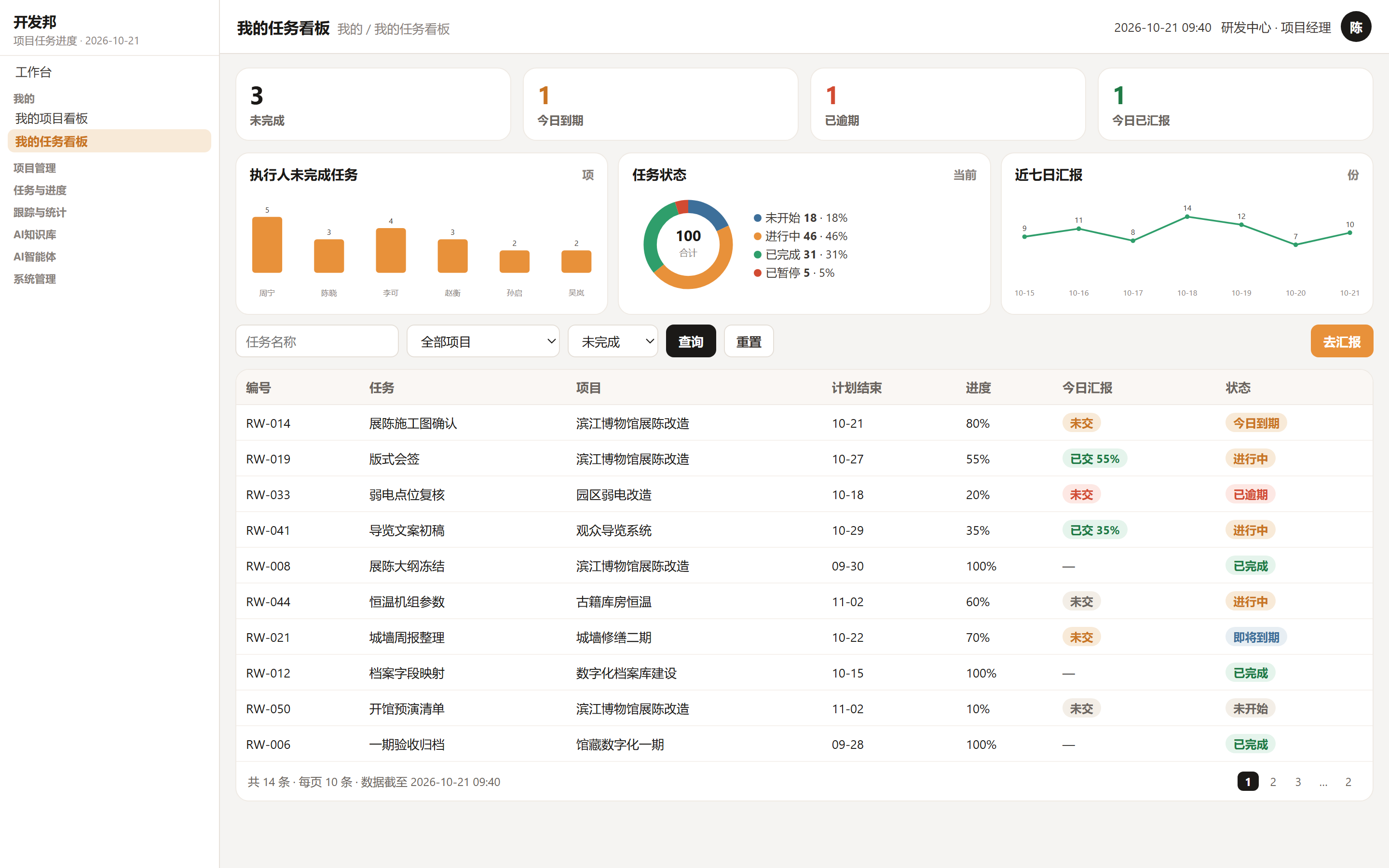Expand the 任务与进度 sidebar section
The width and height of the screenshot is (1389, 868).
click(40, 190)
